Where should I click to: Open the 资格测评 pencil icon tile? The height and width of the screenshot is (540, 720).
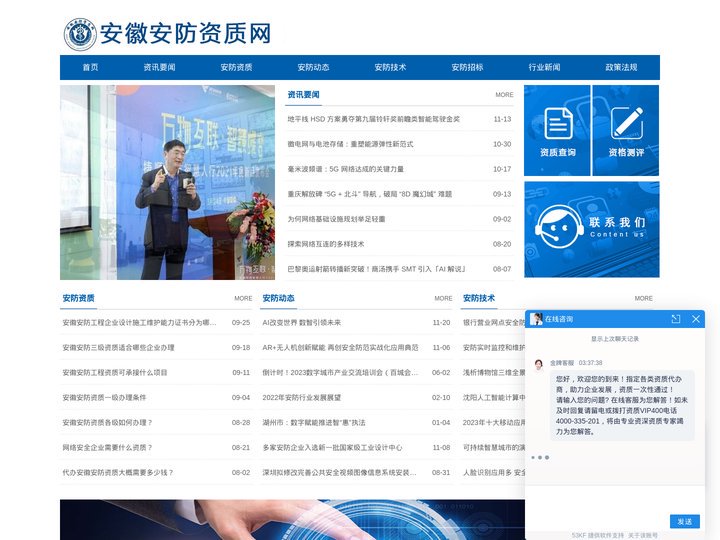(626, 130)
